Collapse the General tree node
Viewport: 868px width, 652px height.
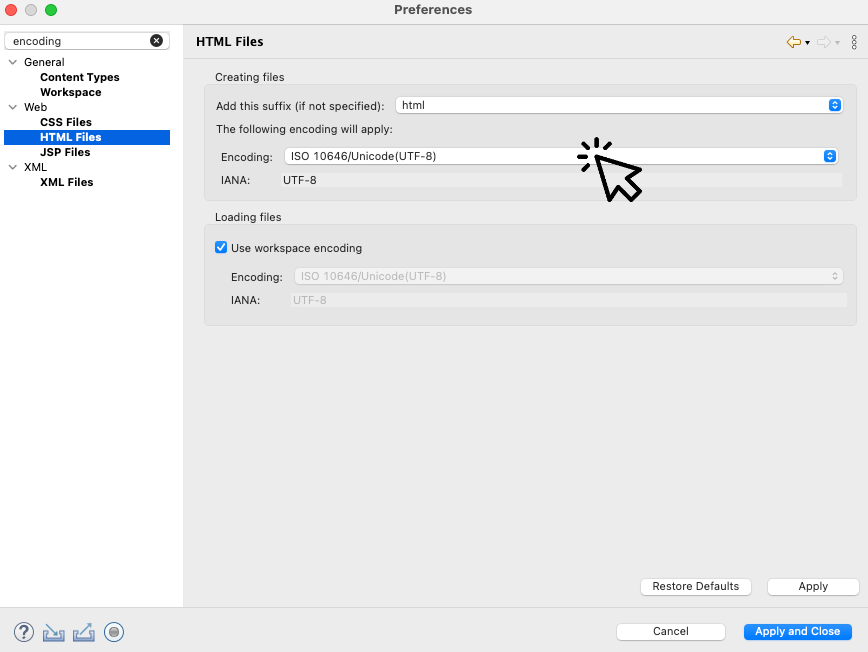(x=13, y=62)
